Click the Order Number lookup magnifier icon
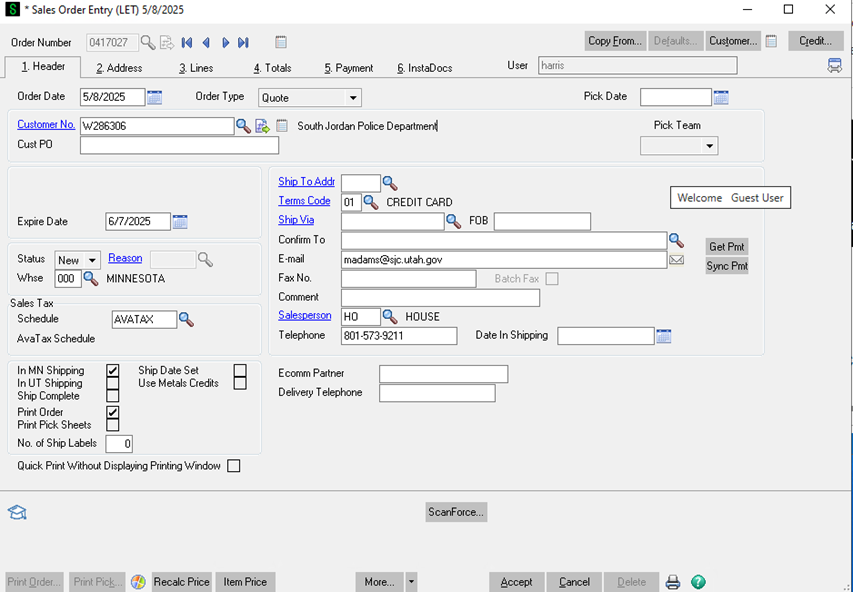 [148, 42]
